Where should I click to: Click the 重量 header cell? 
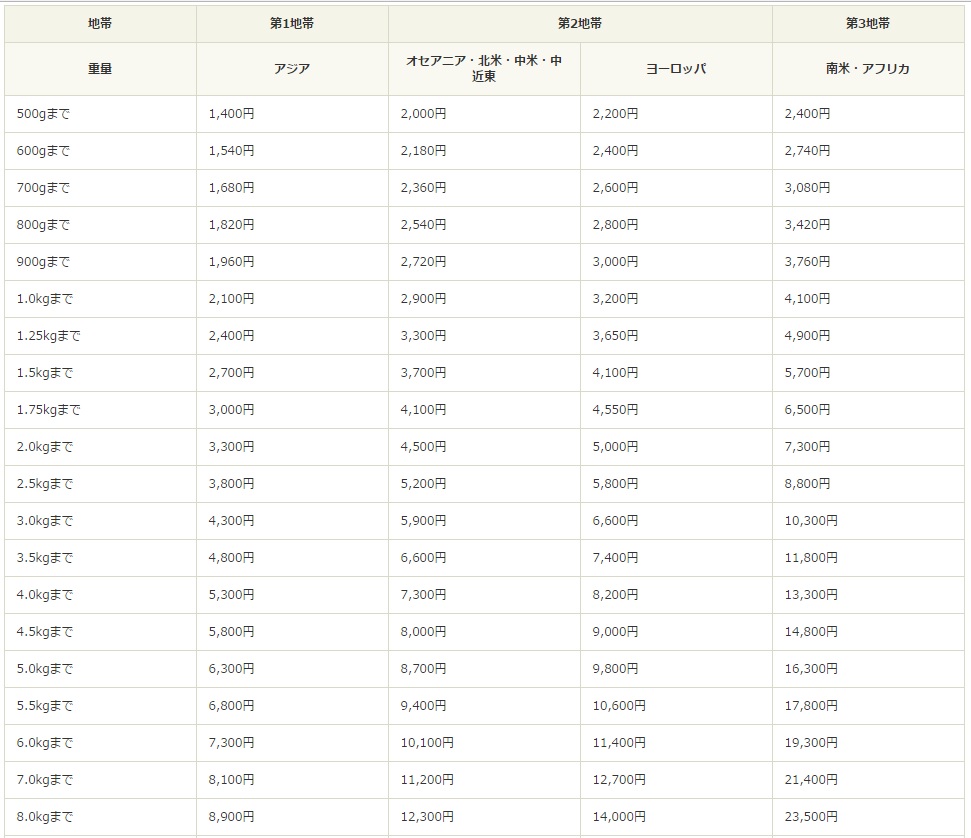coord(100,69)
